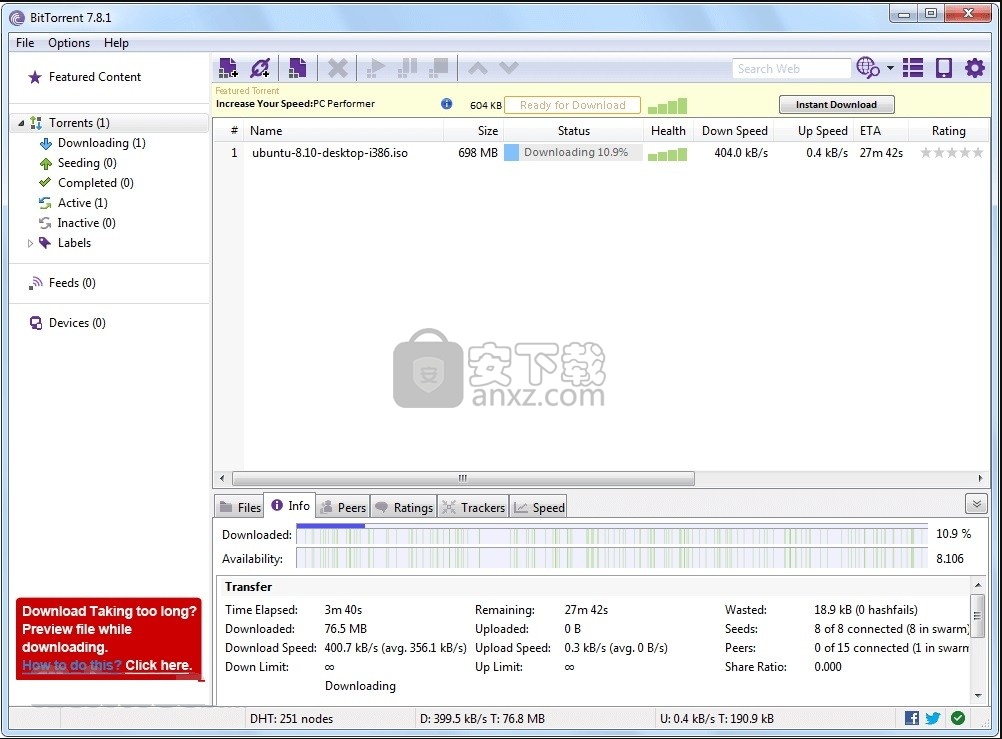The width and height of the screenshot is (1002, 739).
Task: Open the File menu
Action: (x=25, y=43)
